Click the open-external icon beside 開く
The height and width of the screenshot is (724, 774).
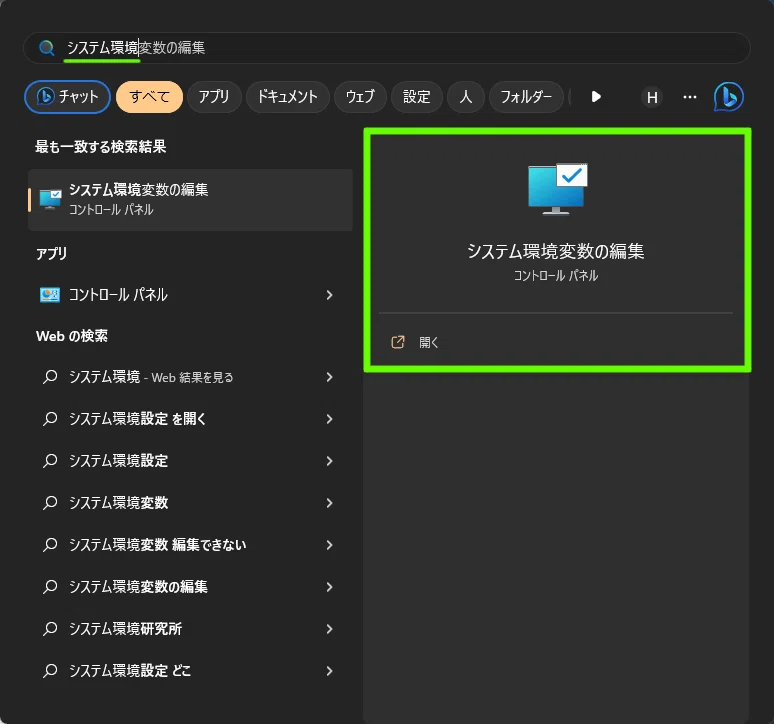coord(398,342)
